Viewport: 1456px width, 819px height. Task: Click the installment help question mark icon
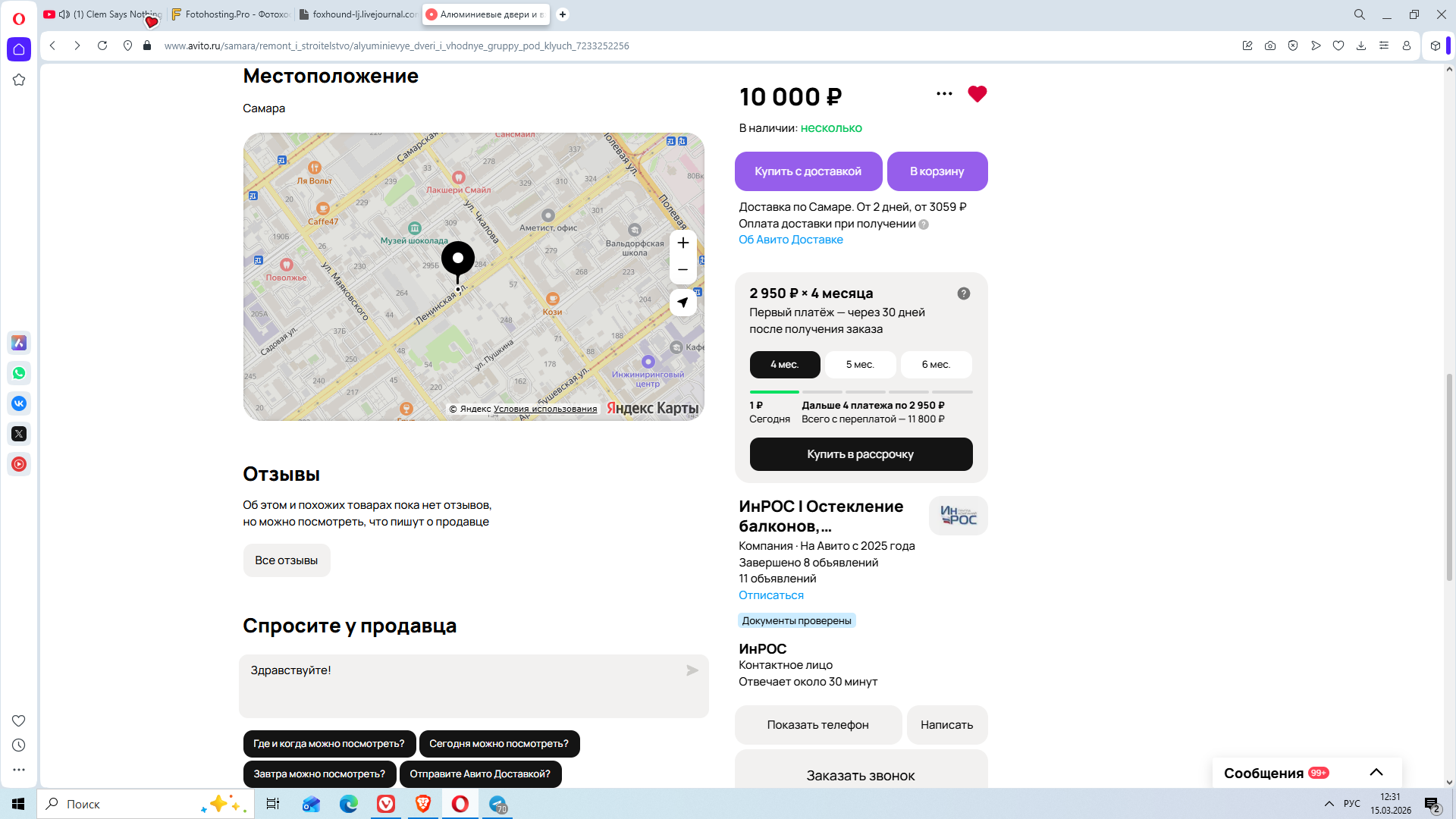click(963, 293)
